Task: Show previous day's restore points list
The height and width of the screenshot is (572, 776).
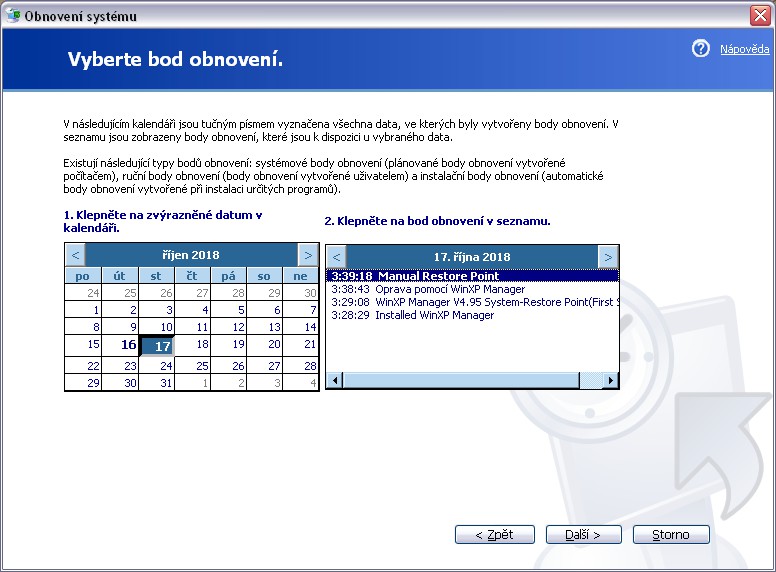Action: pos(337,257)
